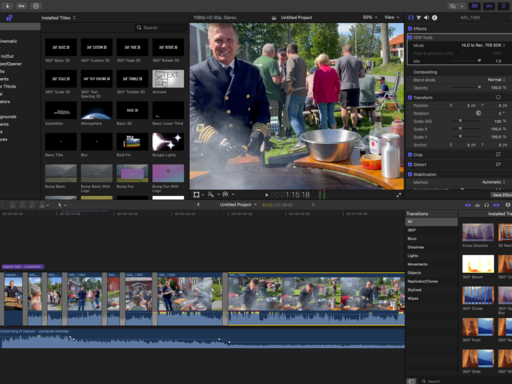The width and height of the screenshot is (512, 384).
Task: Open the Untitled Project timeline dropdown
Action: pyautogui.click(x=238, y=205)
